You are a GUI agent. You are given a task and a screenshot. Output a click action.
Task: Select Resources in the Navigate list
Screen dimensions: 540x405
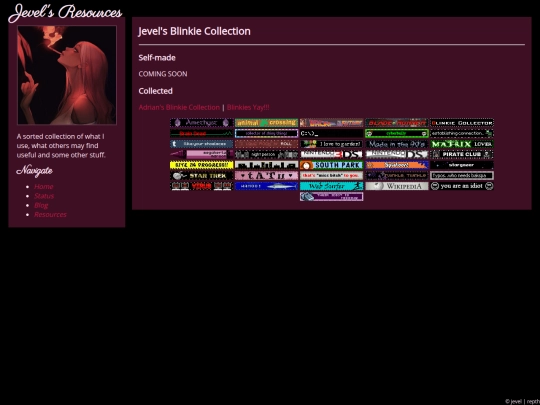coord(50,215)
